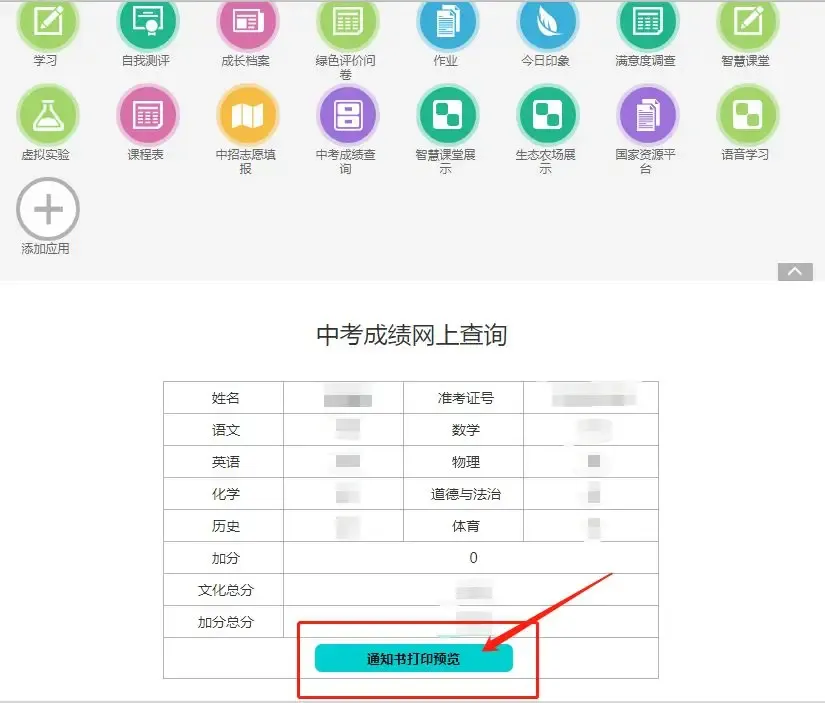The height and width of the screenshot is (703, 825).
Task: Open the 今日印象 leaf icon
Action: 547,22
